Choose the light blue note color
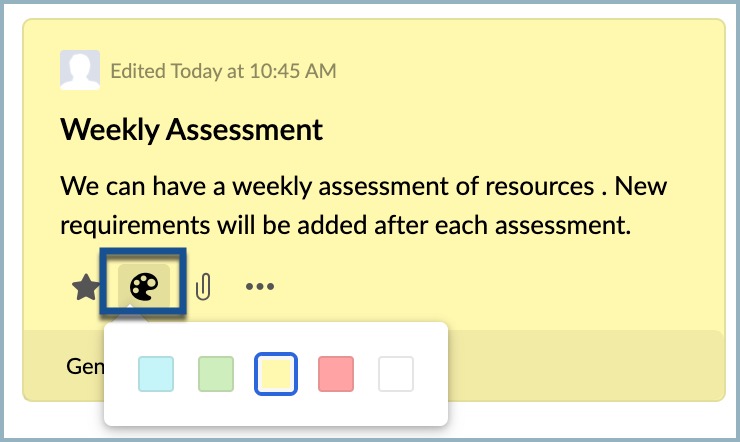Image resolution: width=740 pixels, height=442 pixels. pos(156,374)
